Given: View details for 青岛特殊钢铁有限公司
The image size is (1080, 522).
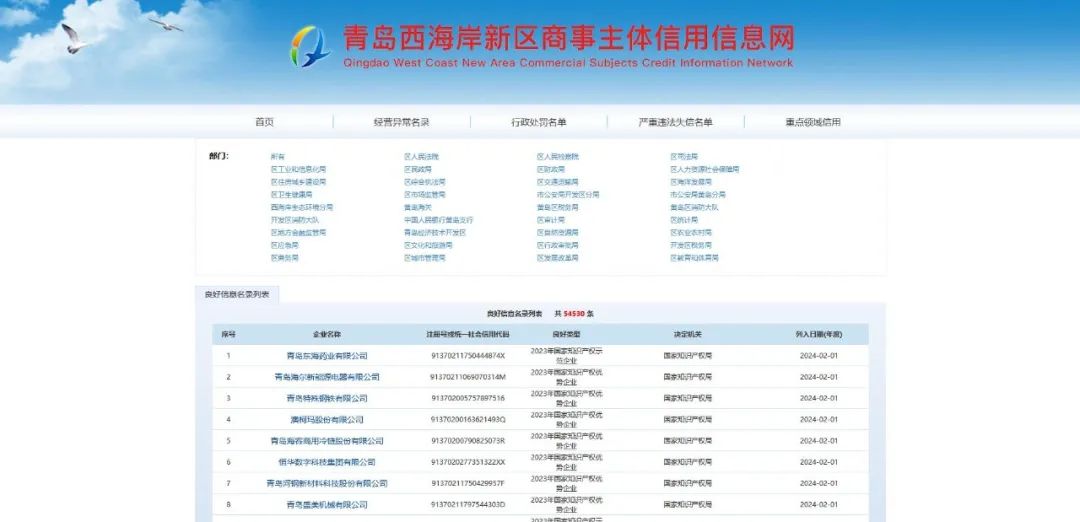Looking at the screenshot, I should click(327, 398).
